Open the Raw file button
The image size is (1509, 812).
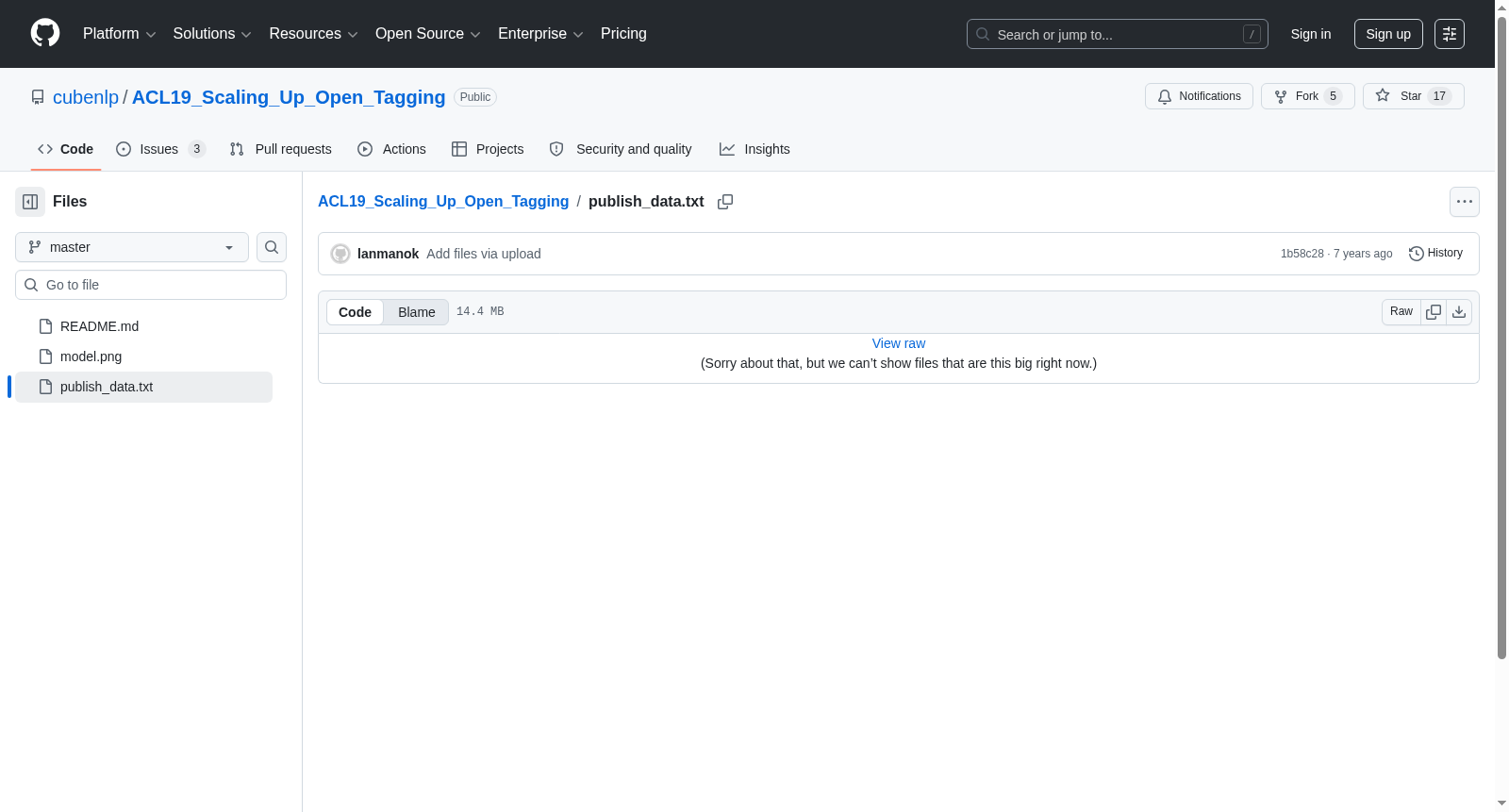tap(1401, 312)
